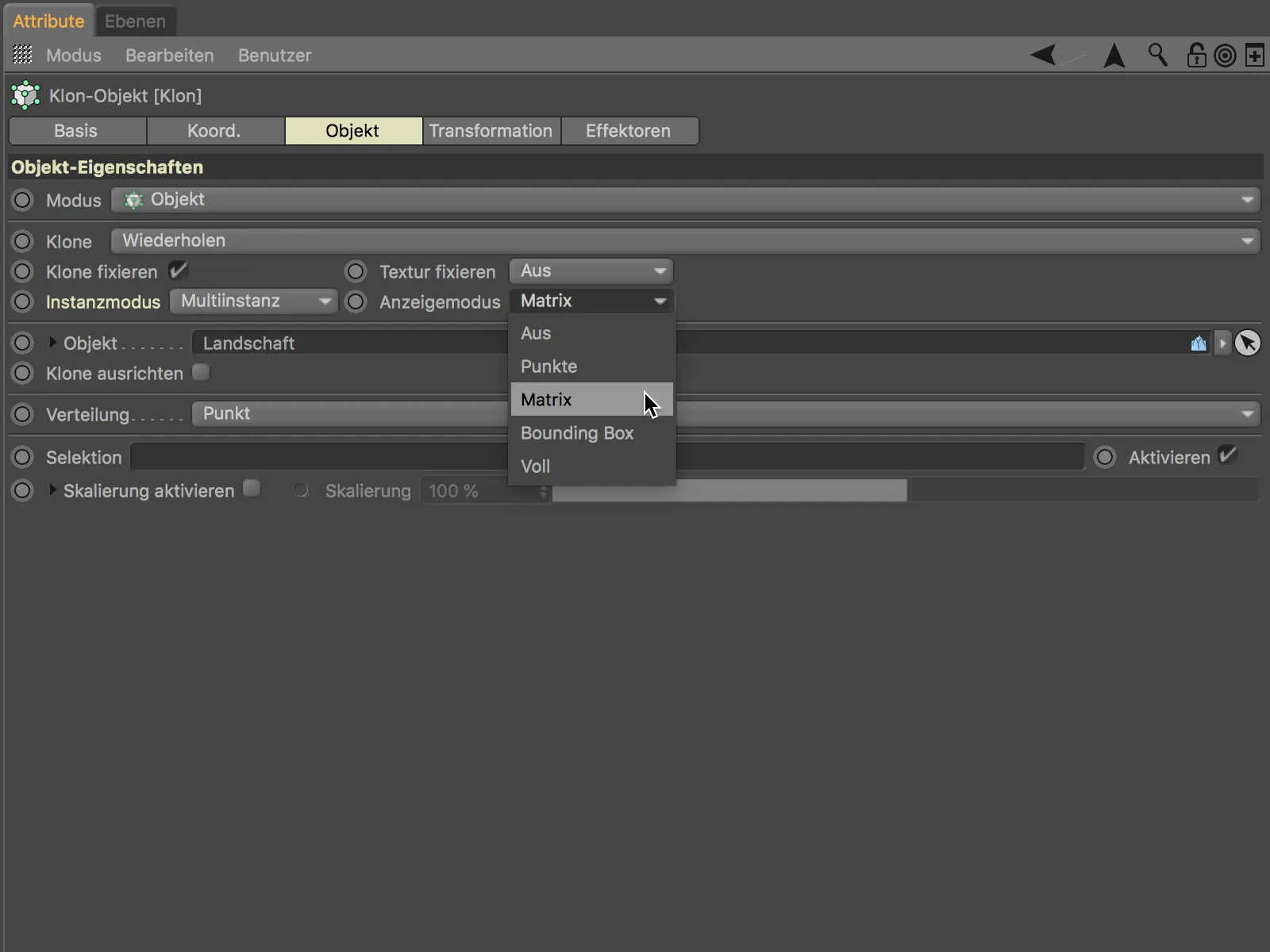Toggle animation dot beside Modus

coord(22,200)
